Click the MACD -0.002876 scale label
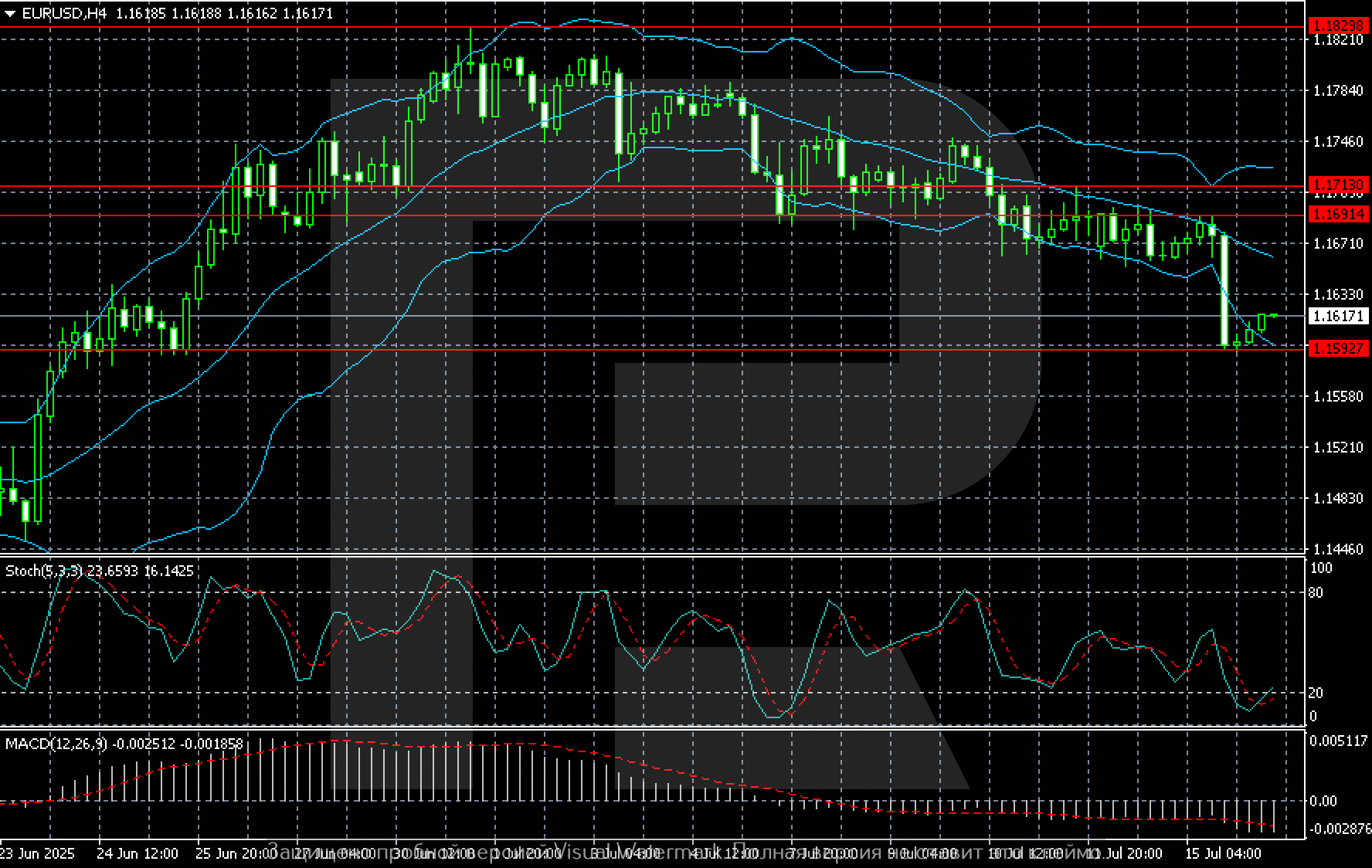1372x868 pixels. point(1340,829)
